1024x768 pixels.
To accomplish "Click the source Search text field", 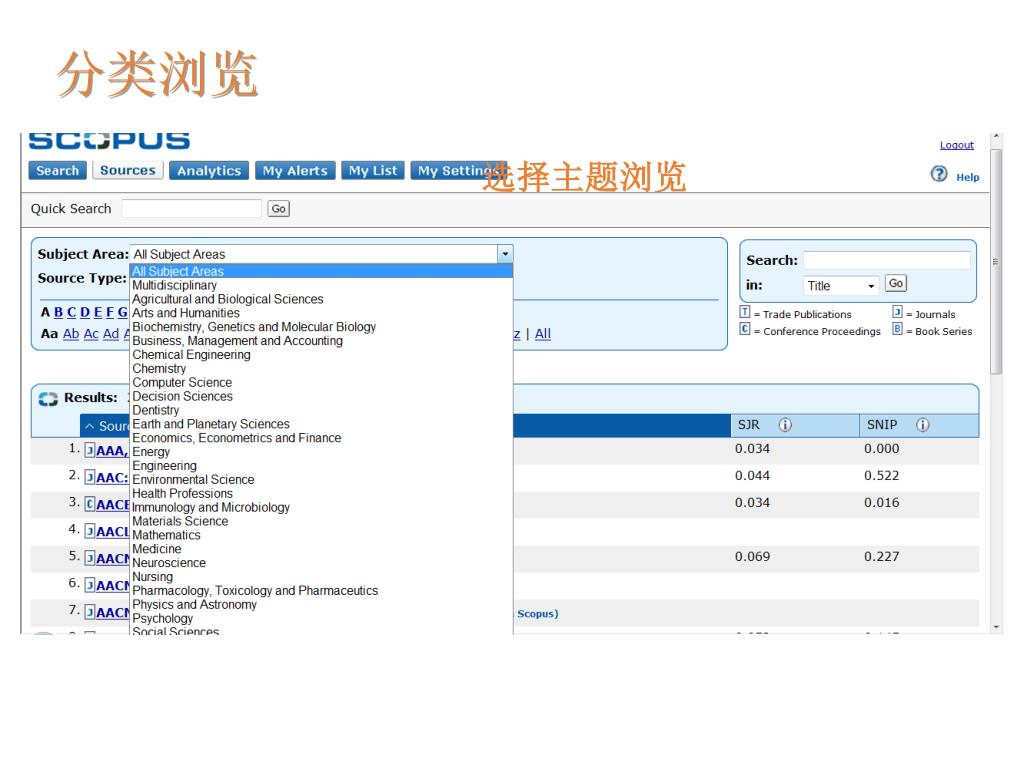I will pyautogui.click(x=886, y=260).
